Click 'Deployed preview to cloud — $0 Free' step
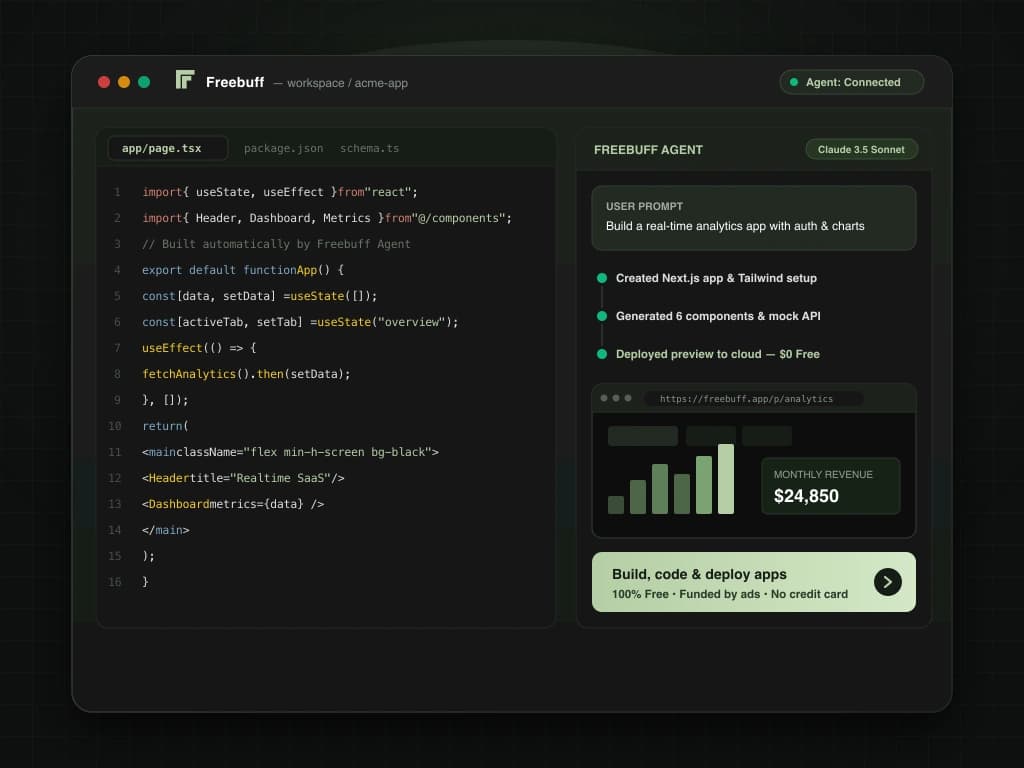 click(717, 354)
